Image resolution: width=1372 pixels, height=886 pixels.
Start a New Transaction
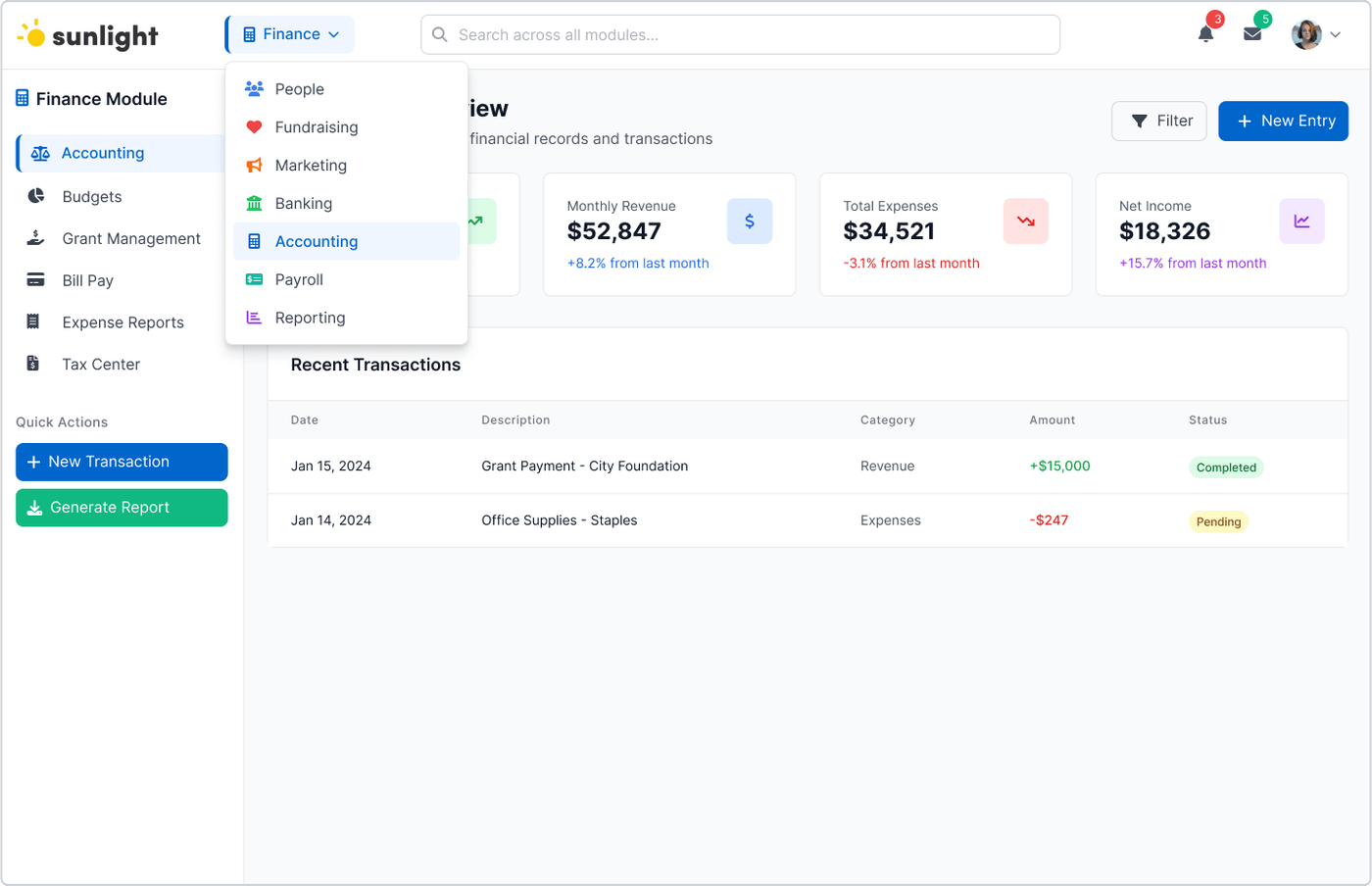click(122, 462)
